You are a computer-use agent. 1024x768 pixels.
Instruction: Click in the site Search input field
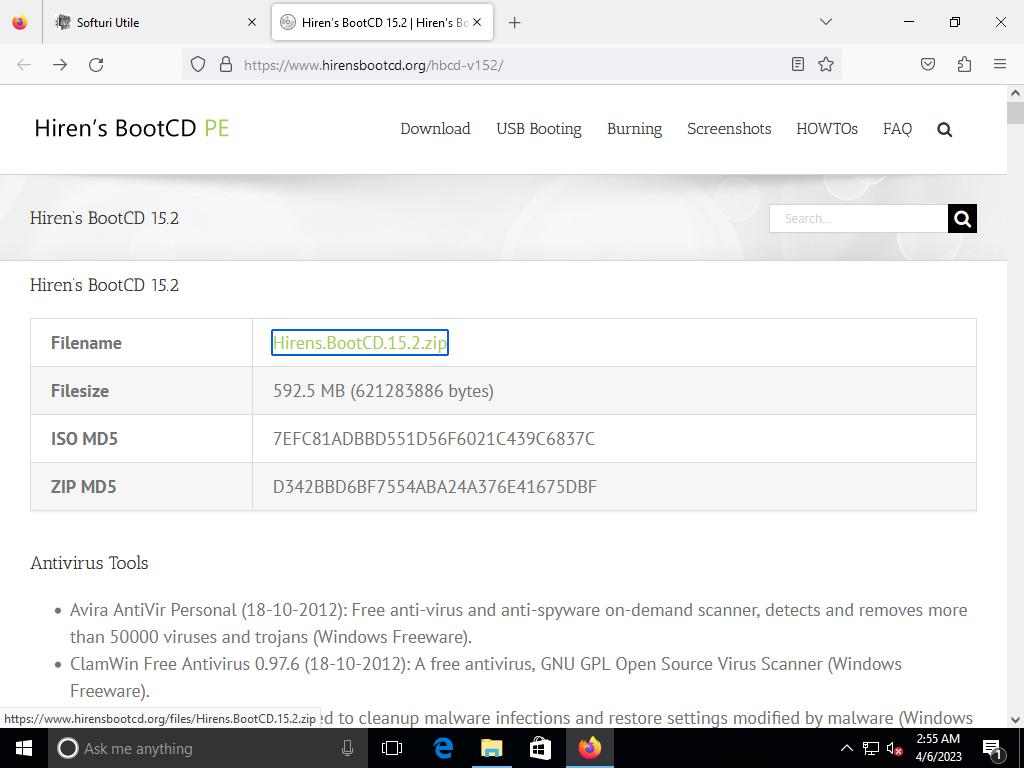(x=857, y=218)
